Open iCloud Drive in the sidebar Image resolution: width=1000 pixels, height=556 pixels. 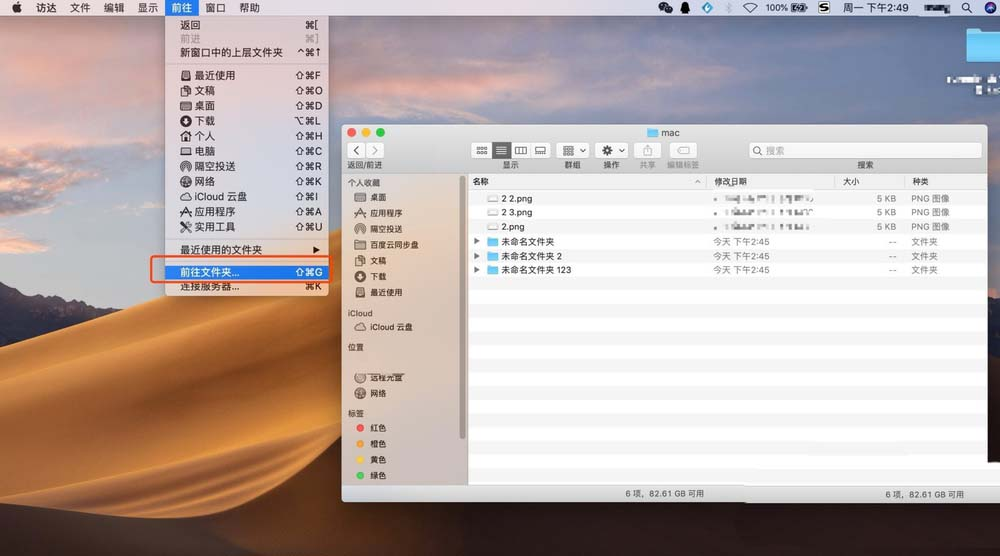pyautogui.click(x=390, y=327)
